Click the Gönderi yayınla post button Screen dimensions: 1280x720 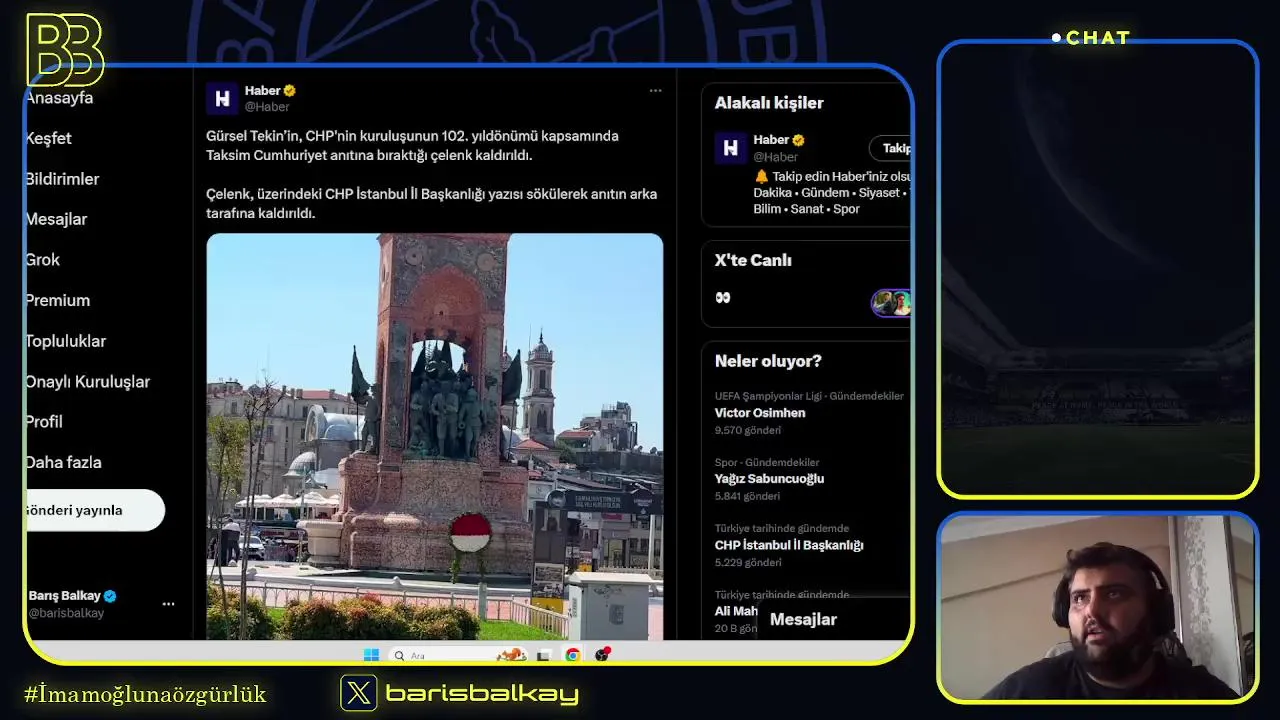click(x=95, y=510)
